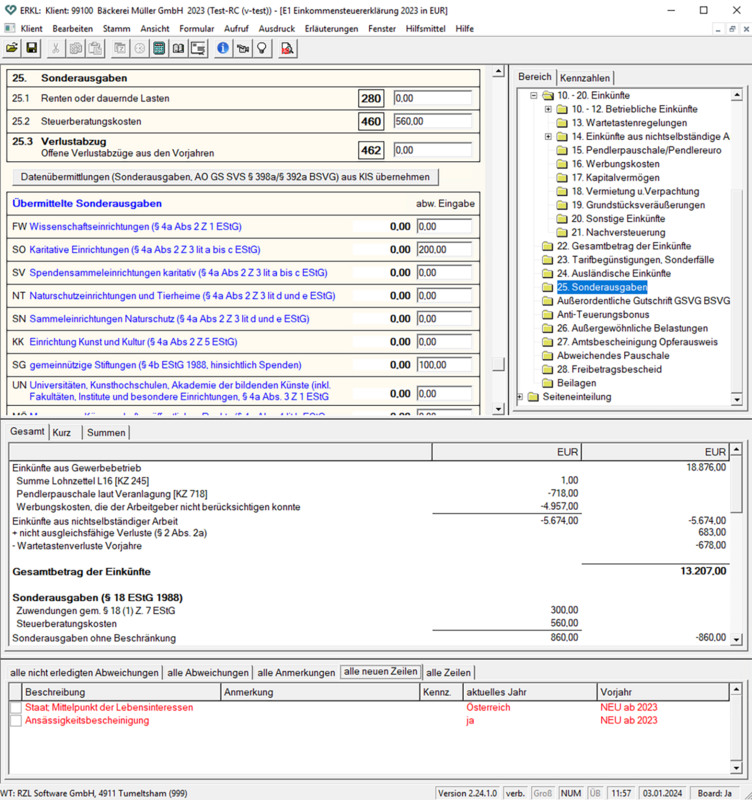This screenshot has width=752, height=800.
Task: Open the 26. Außergewöhnliche Belastungen folder
Action: pos(631,328)
